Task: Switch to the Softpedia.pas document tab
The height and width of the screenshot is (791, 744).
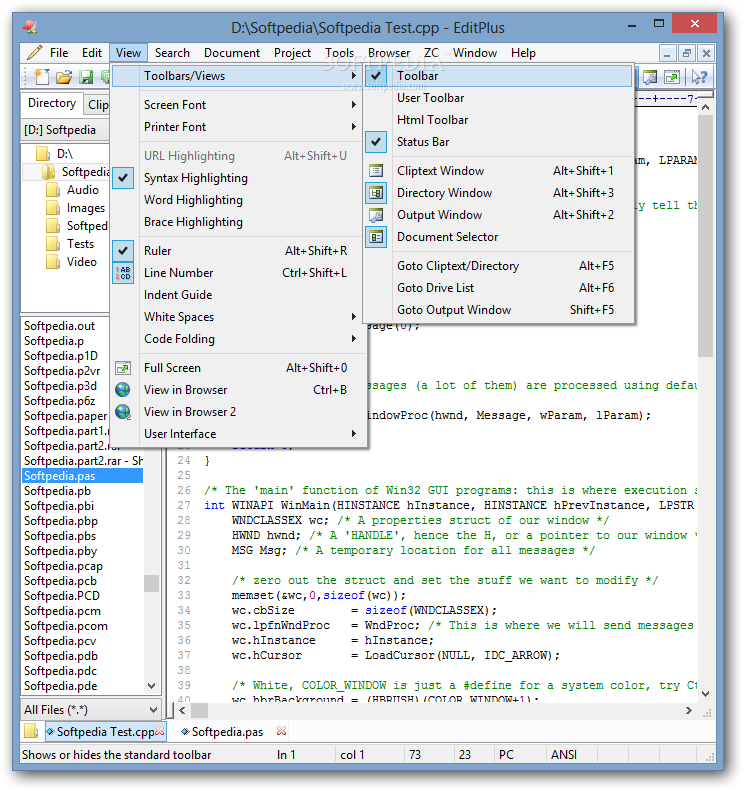Action: click(x=227, y=731)
